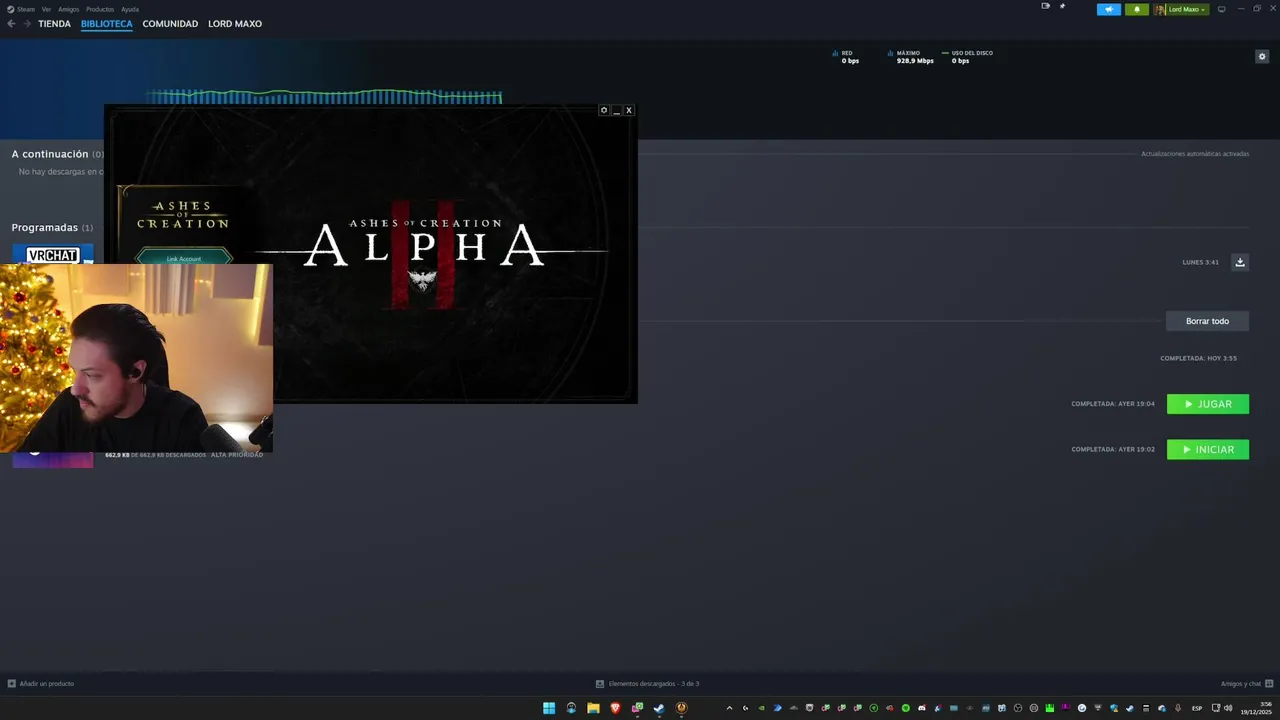This screenshot has height=720, width=1280.
Task: Click the Programadas section header
Action: 52,228
